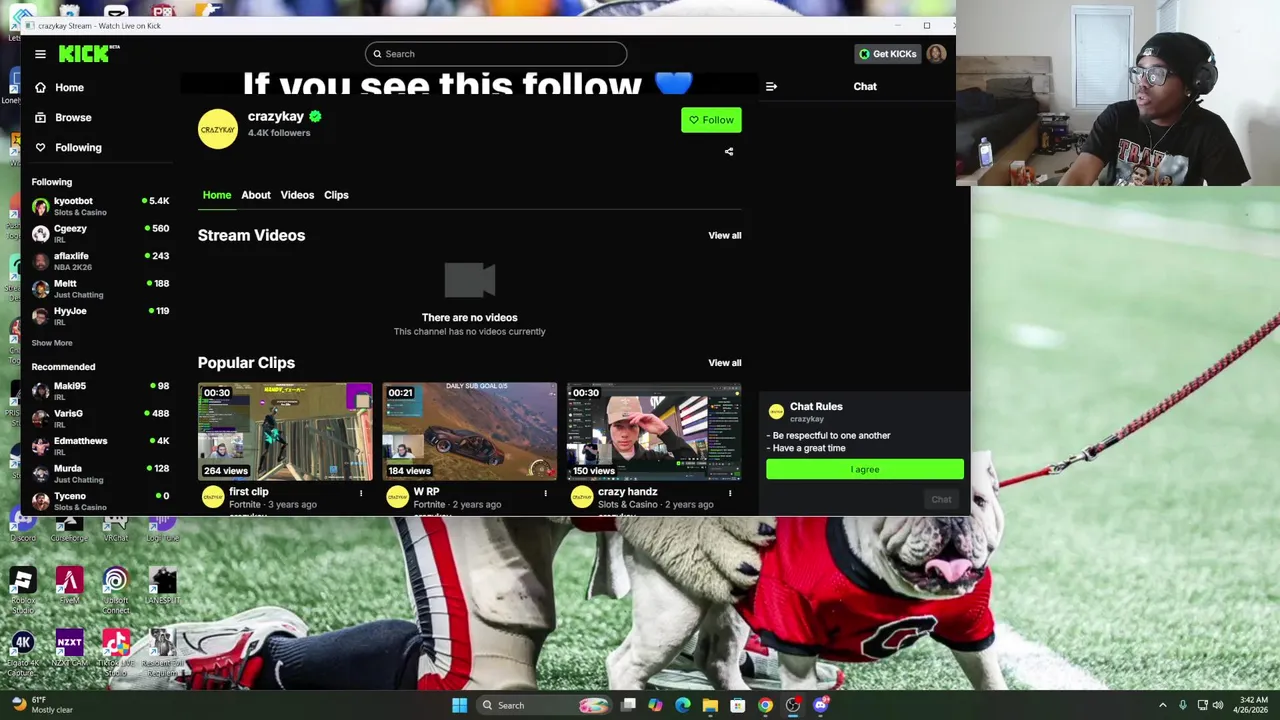Click the verified badge next to crazykay
The width and height of the screenshot is (1280, 720).
coord(315,117)
